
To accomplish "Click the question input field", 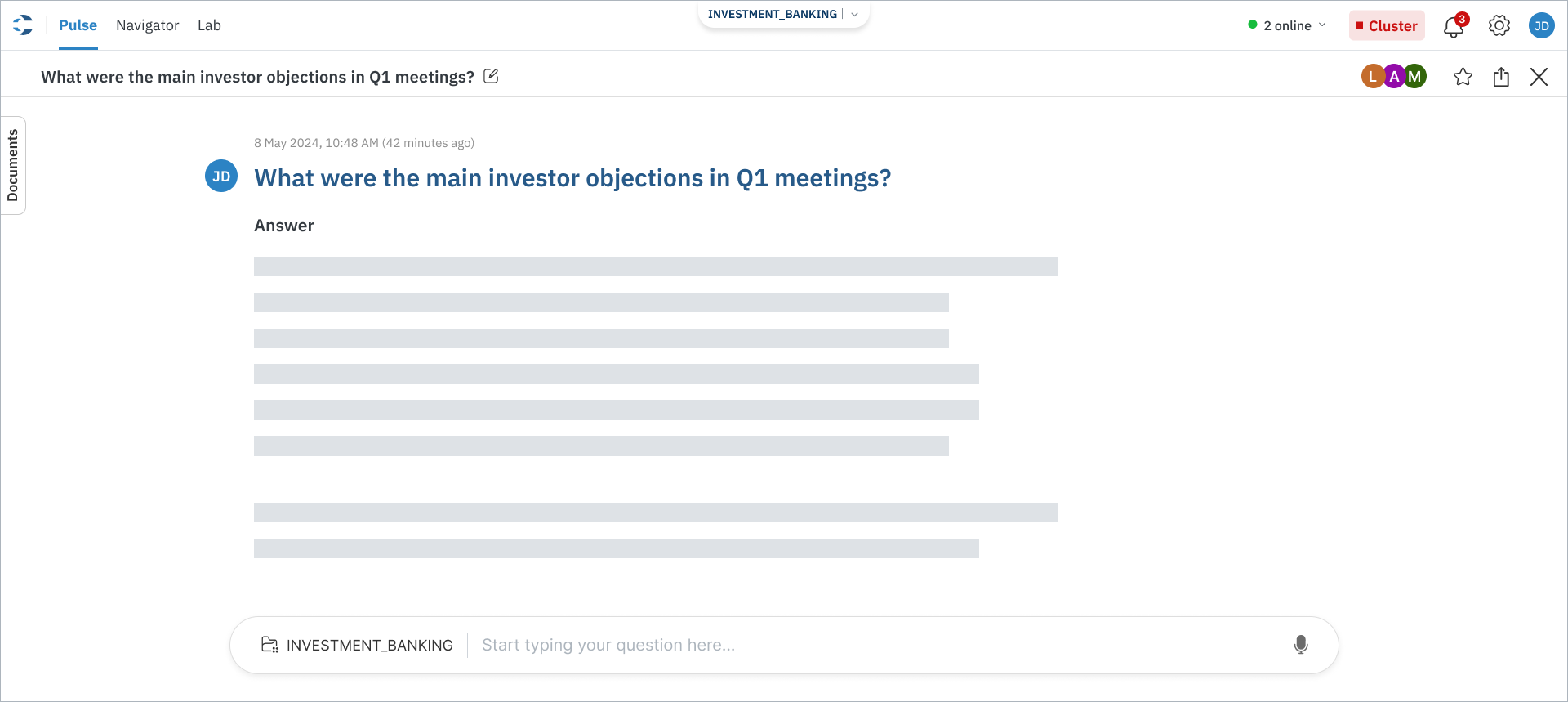I will click(874, 645).
